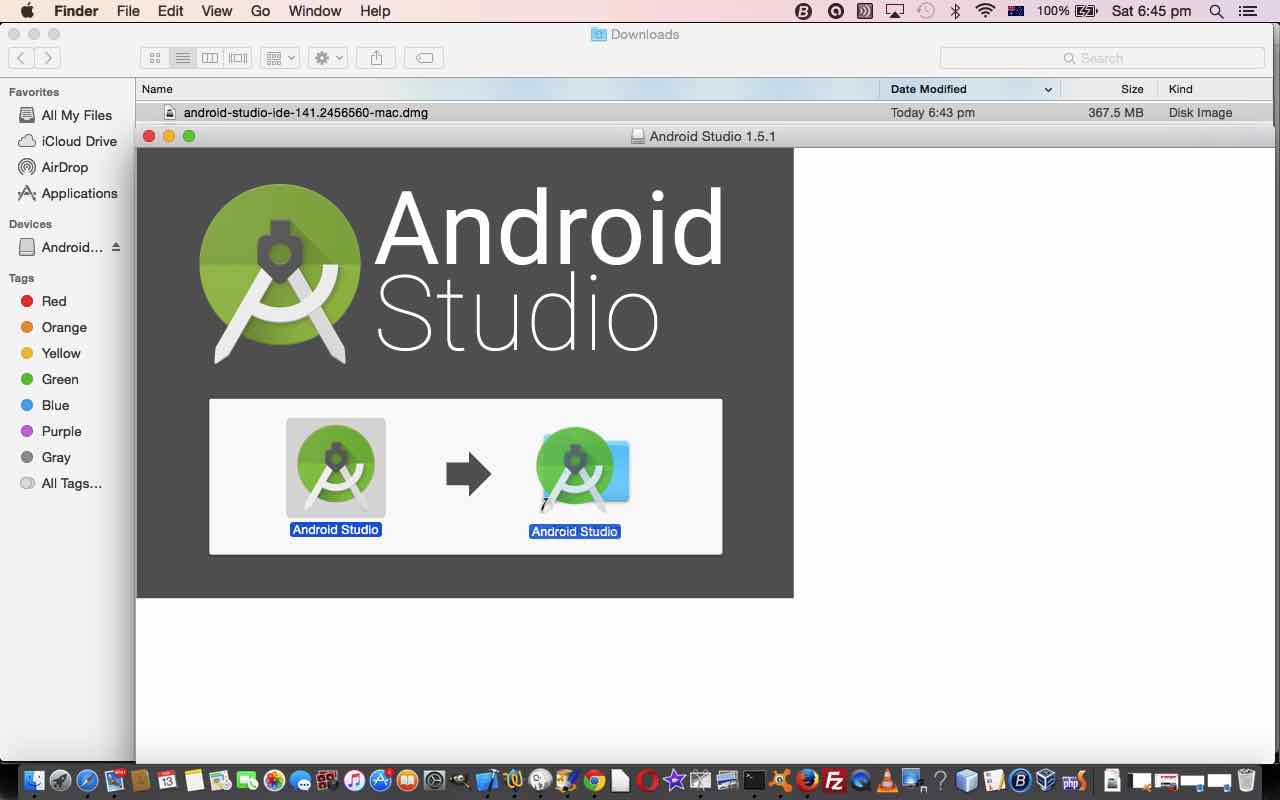Screen dimensions: 1280x800
Task: Open the Action gear menu in the Finder toolbar
Action: 329,58
